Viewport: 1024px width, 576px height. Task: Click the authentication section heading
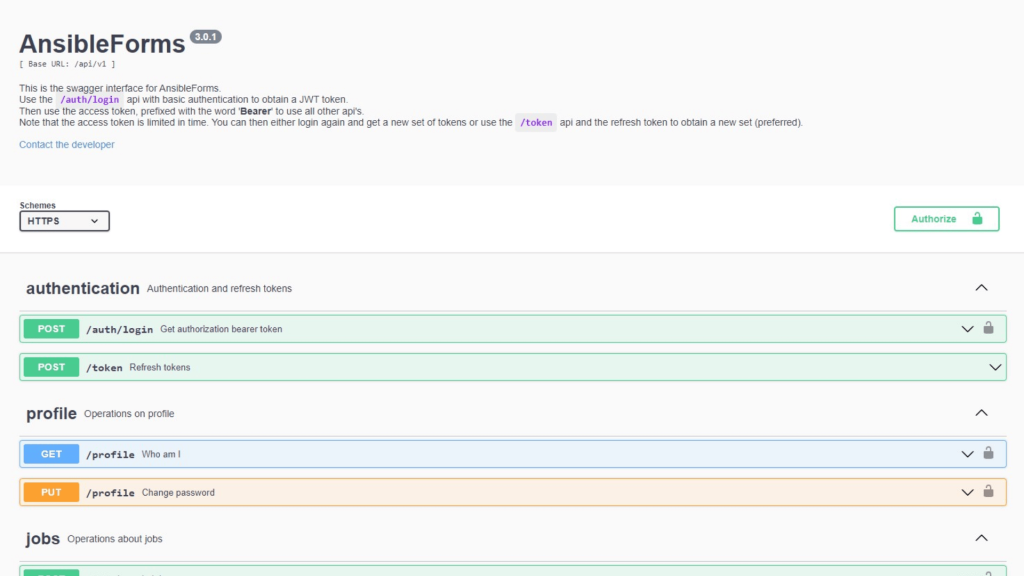click(82, 288)
